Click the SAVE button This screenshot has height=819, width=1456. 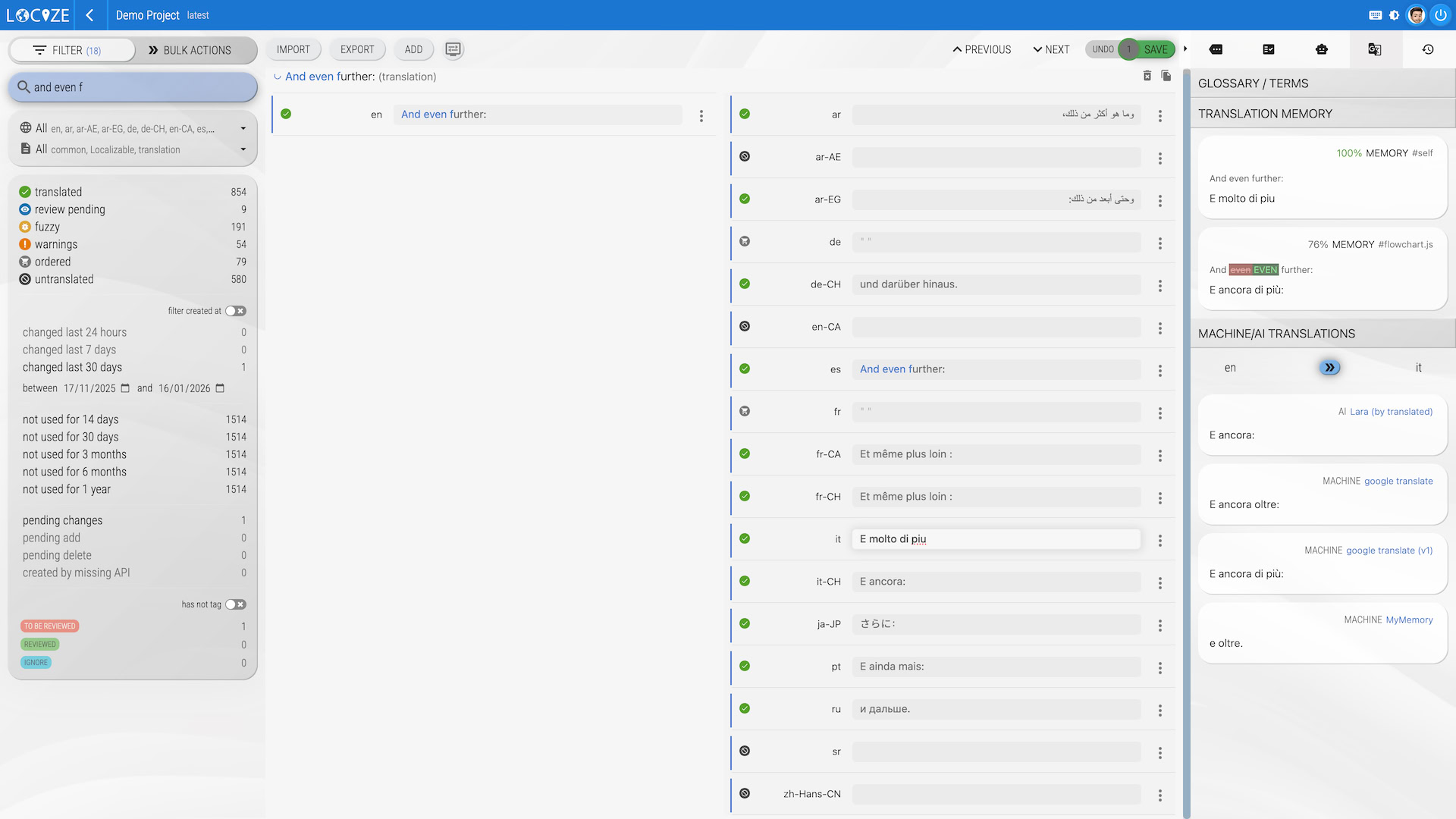pyautogui.click(x=1156, y=49)
